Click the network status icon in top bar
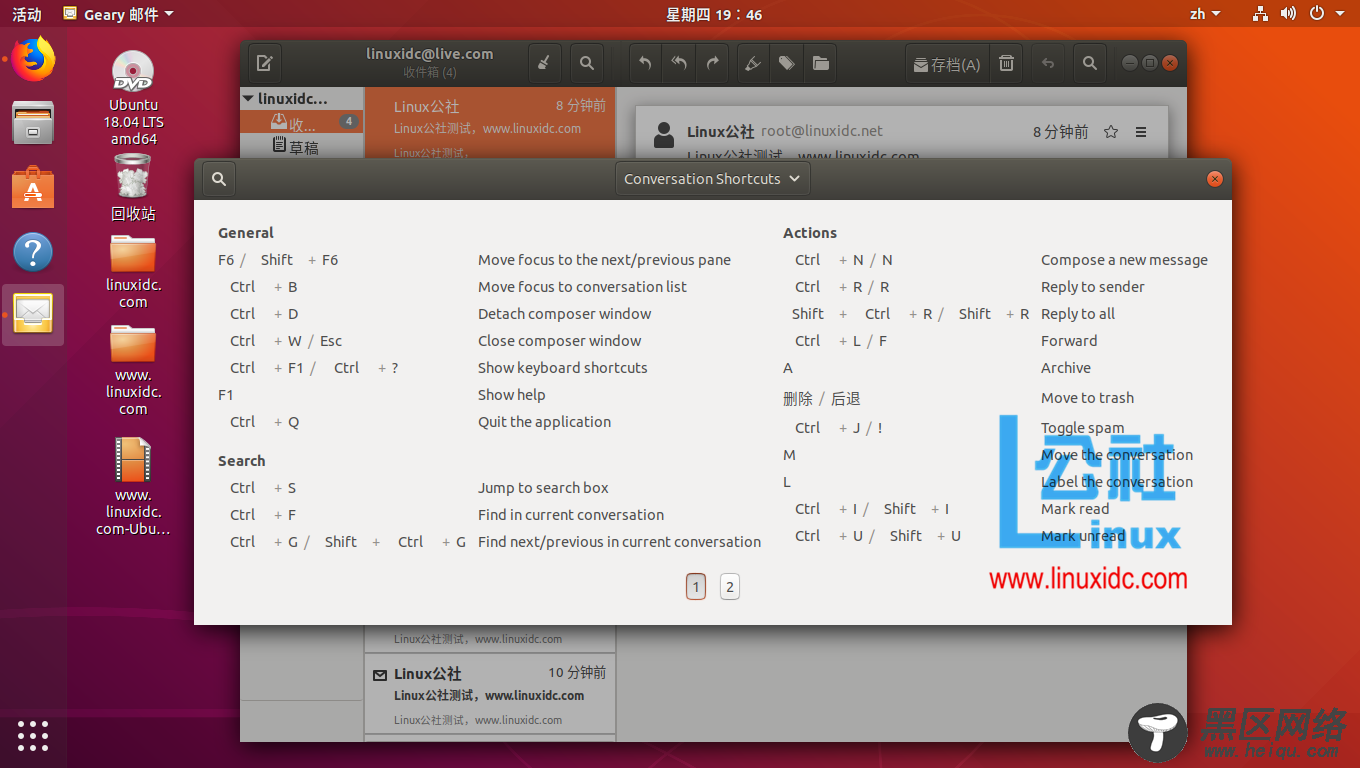The width and height of the screenshot is (1360, 768). (1261, 14)
